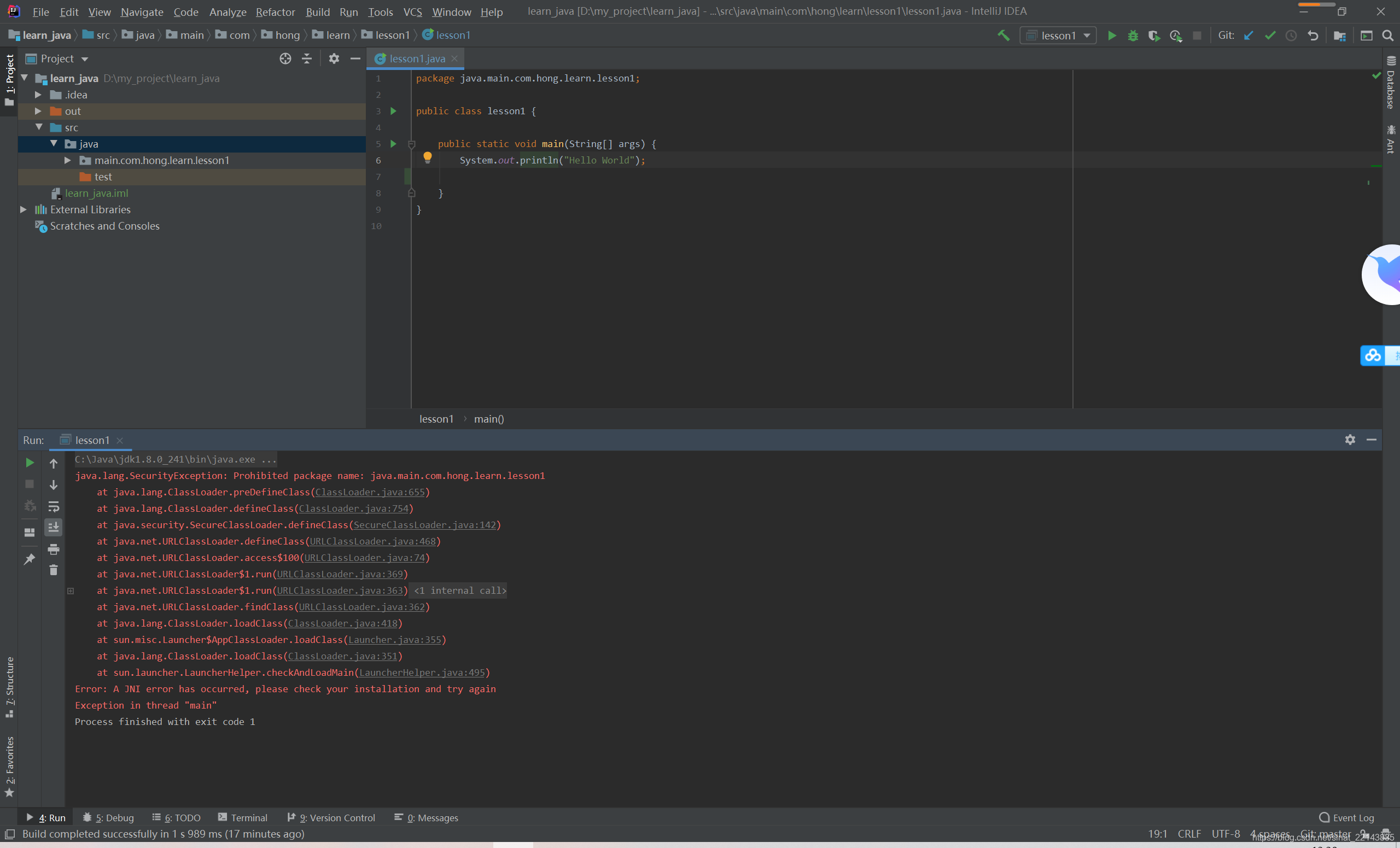Open the Event Log button
This screenshot has height=848, width=1400.
1346,817
